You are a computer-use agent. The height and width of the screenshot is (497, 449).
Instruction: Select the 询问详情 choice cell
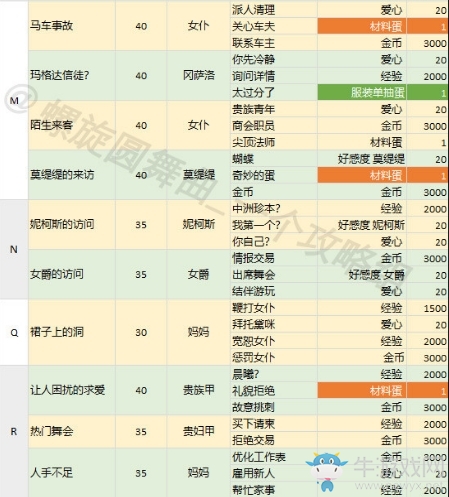pyautogui.click(x=274, y=76)
